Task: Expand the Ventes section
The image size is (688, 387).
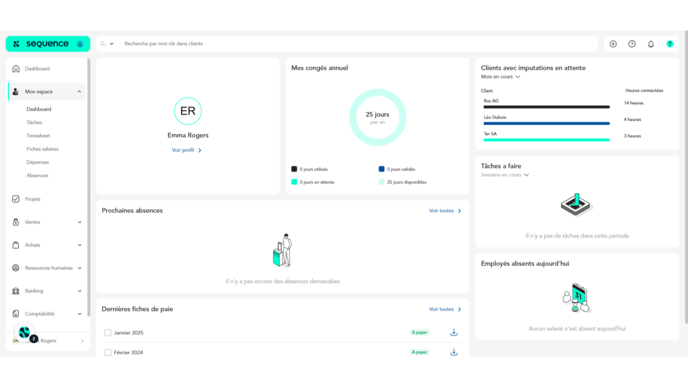Action: 79,222
